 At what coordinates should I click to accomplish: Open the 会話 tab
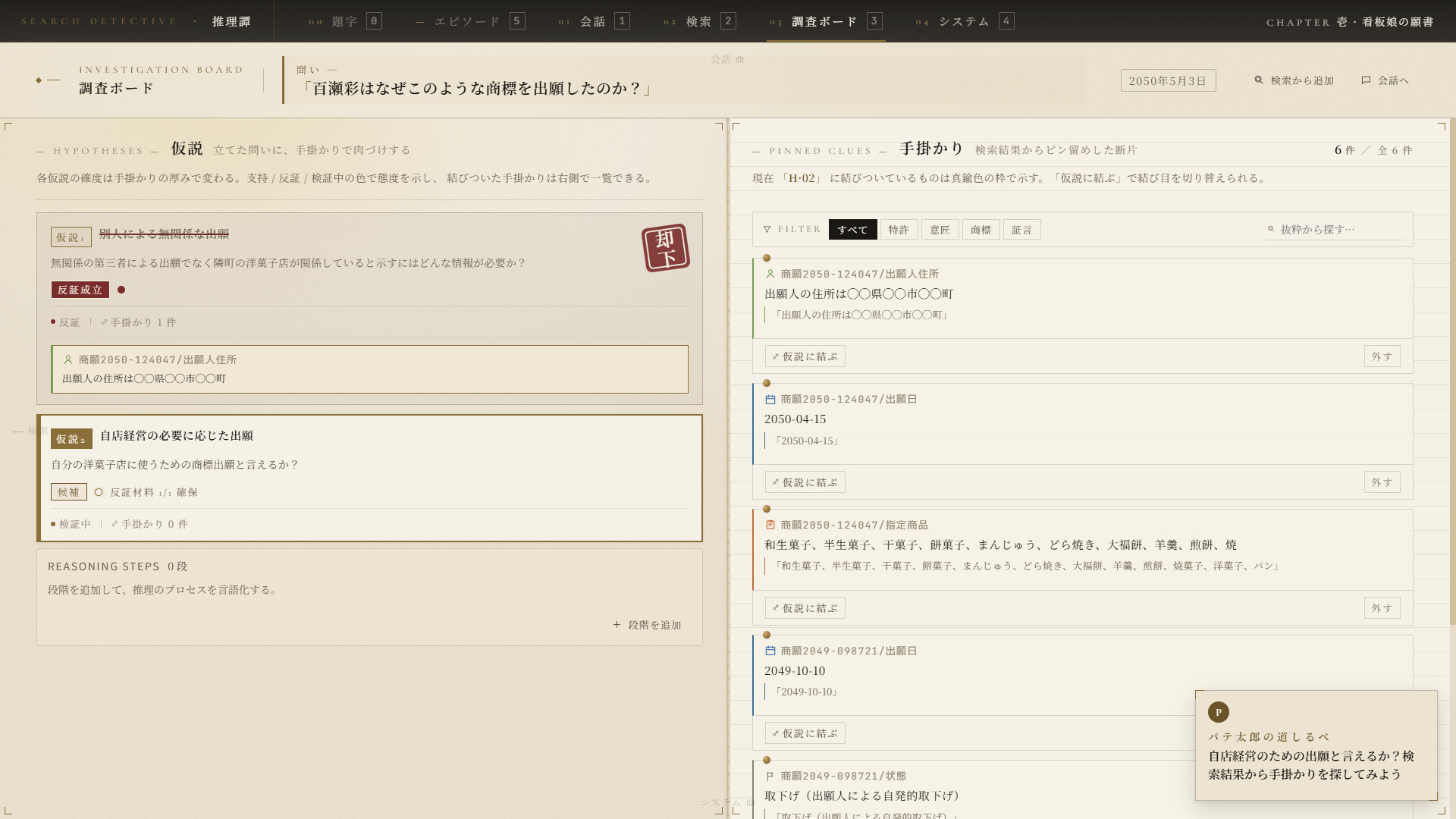point(594,21)
